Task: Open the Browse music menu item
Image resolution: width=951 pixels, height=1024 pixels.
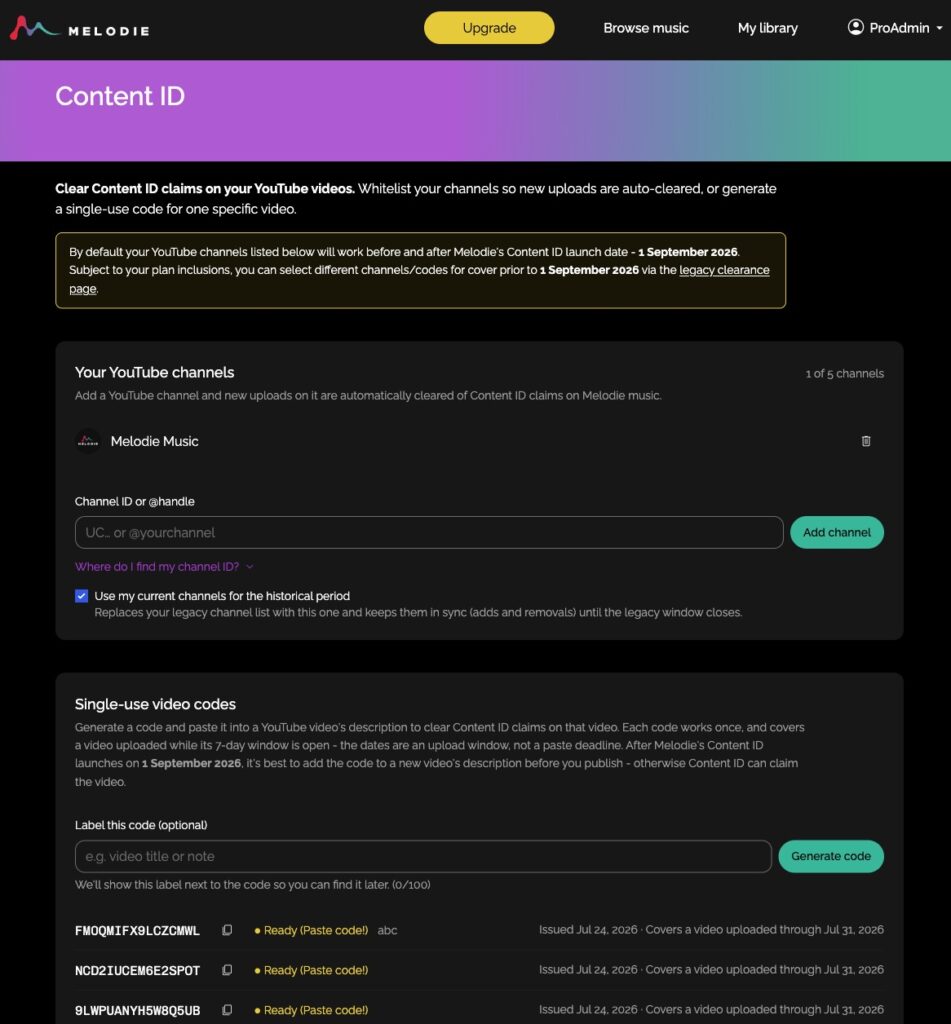Action: click(645, 28)
